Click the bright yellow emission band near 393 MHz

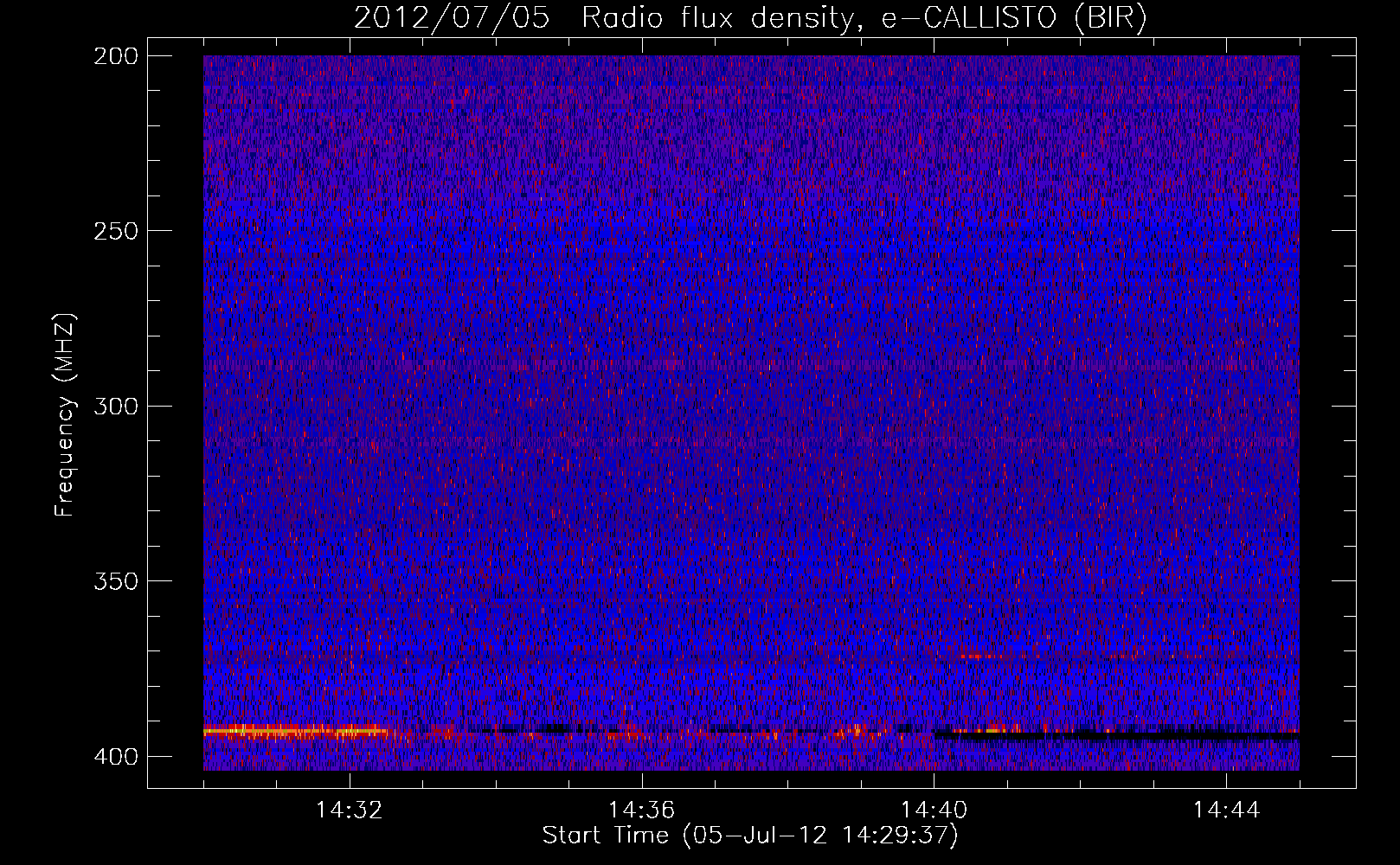click(x=294, y=732)
